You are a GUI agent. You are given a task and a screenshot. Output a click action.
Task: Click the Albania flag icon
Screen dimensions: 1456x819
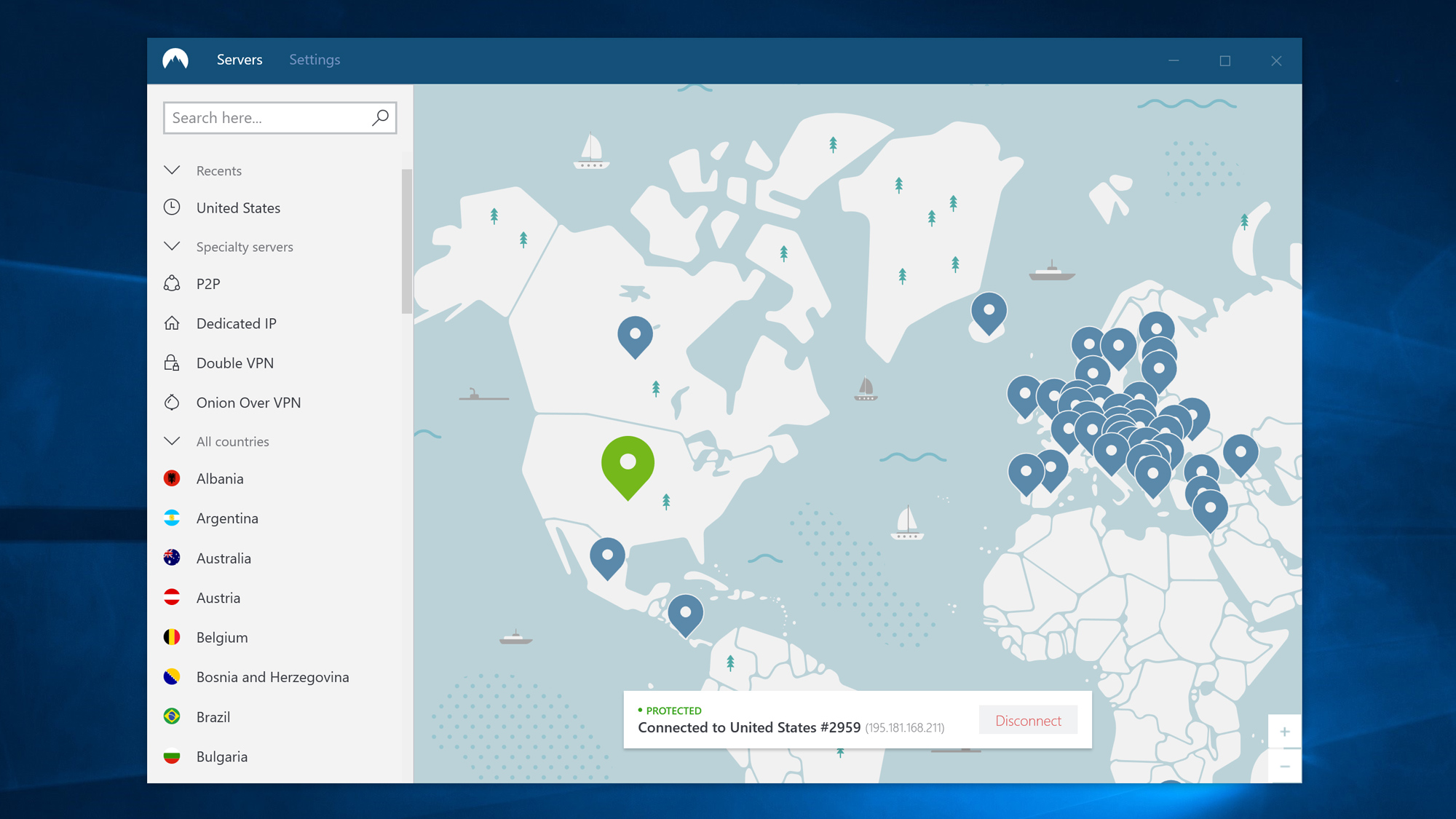[172, 478]
